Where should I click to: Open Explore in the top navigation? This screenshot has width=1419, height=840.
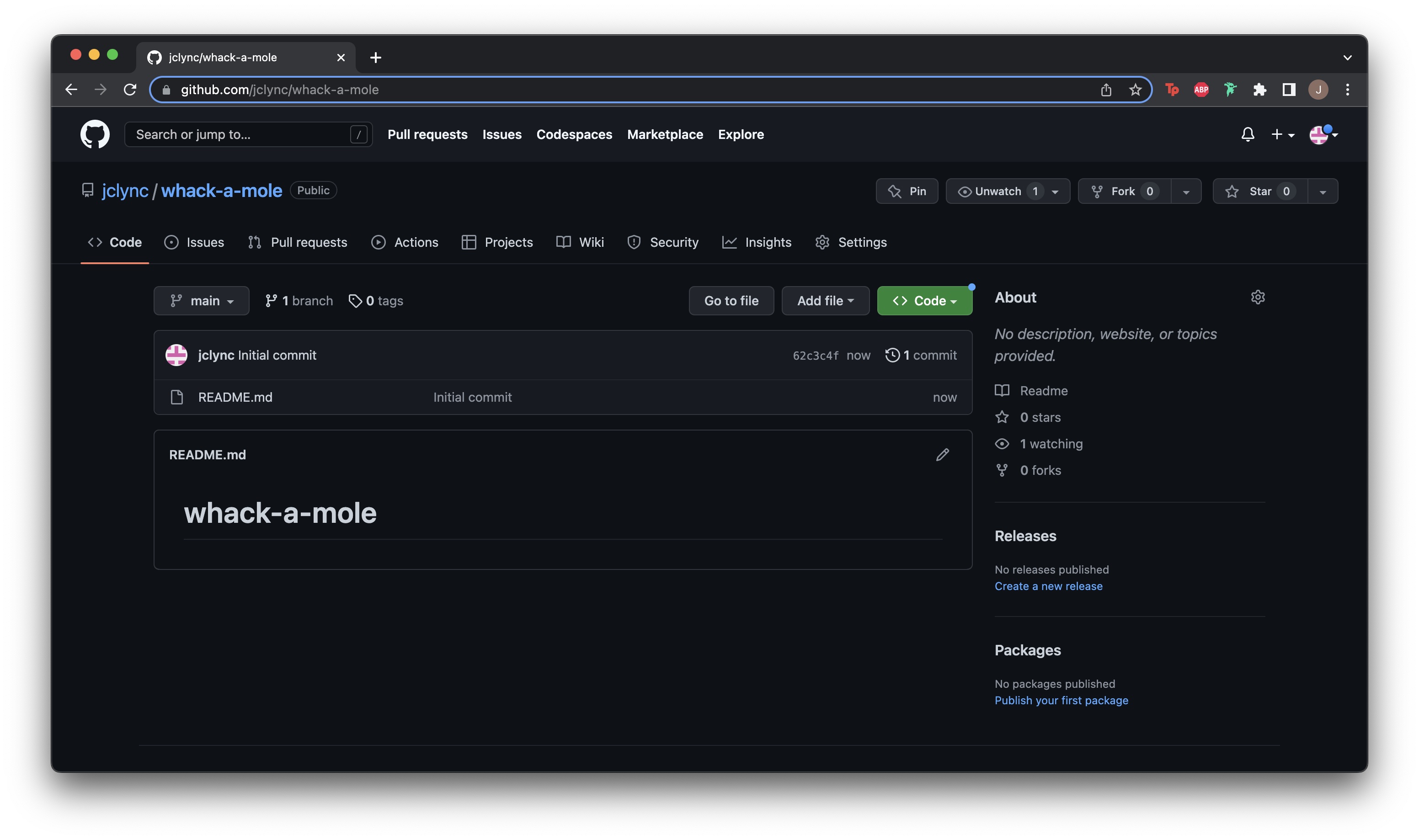pos(741,134)
